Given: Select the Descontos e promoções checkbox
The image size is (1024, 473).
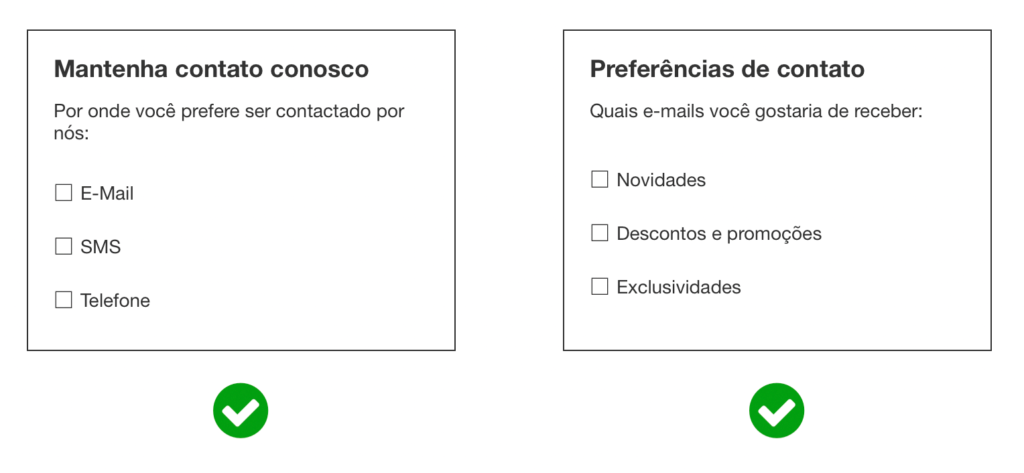Looking at the screenshot, I should point(600,233).
